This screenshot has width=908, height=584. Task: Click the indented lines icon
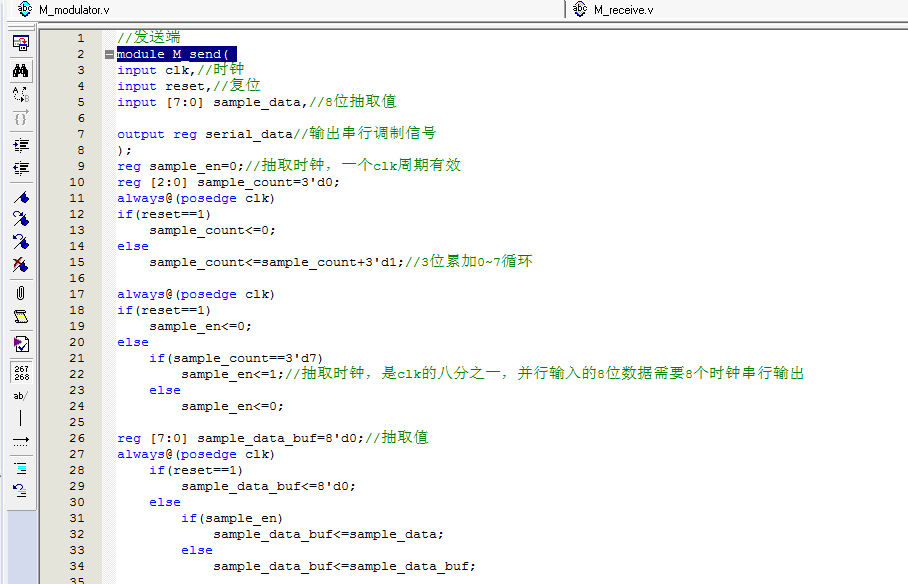click(21, 468)
